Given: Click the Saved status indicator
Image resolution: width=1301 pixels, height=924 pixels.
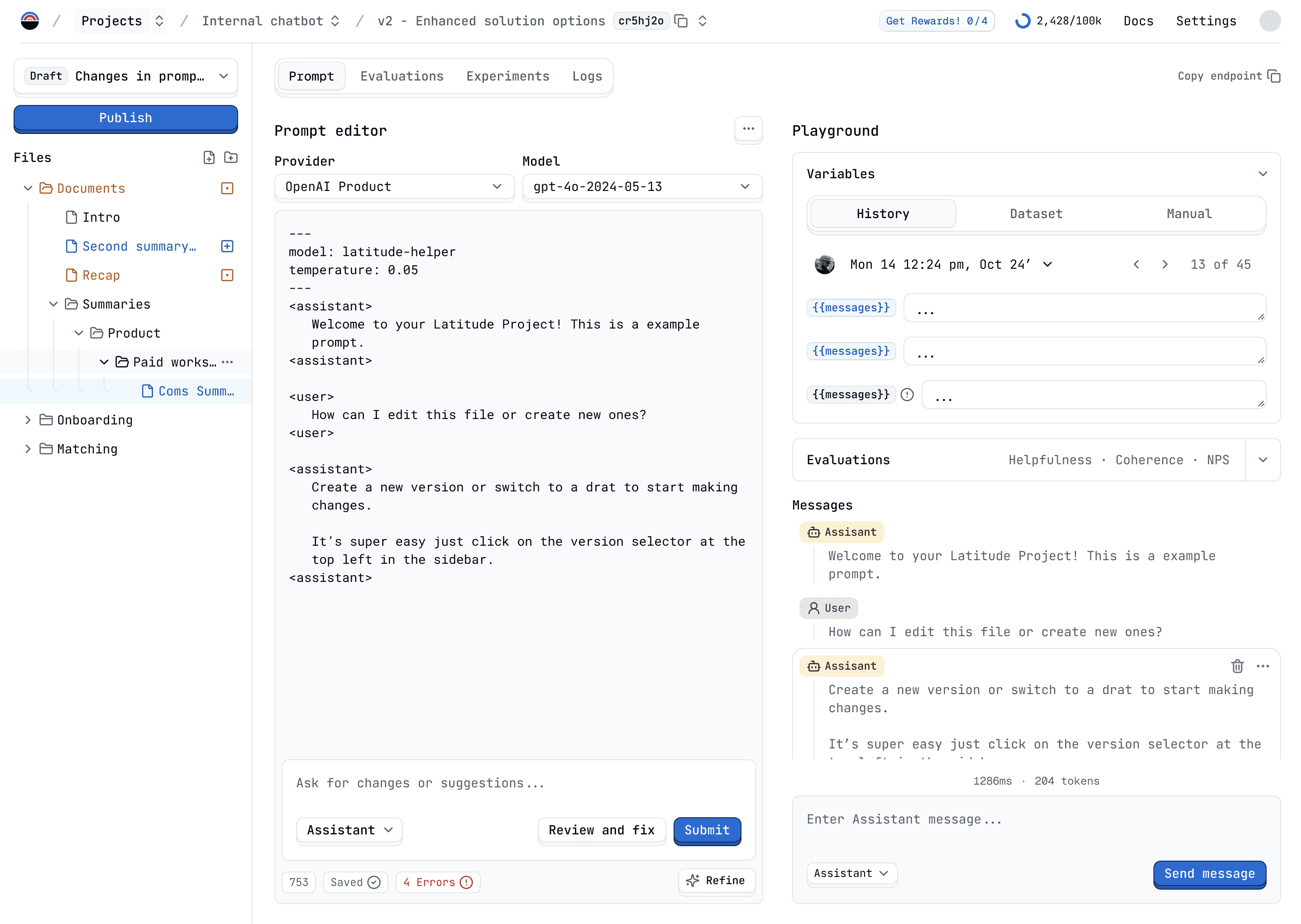Looking at the screenshot, I should pos(356,882).
